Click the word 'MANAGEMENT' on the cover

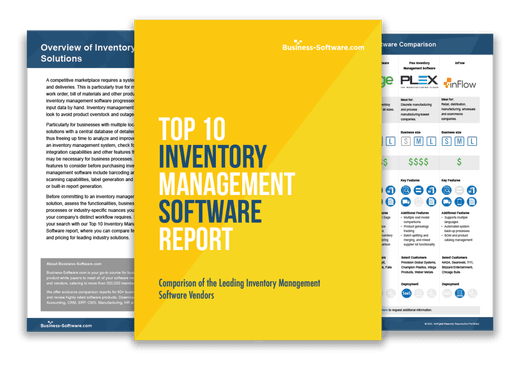tap(227, 184)
